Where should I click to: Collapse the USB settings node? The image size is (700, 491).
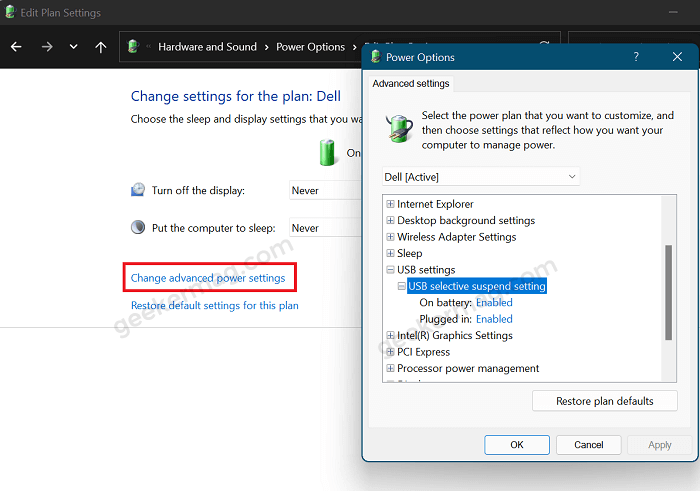click(x=390, y=270)
